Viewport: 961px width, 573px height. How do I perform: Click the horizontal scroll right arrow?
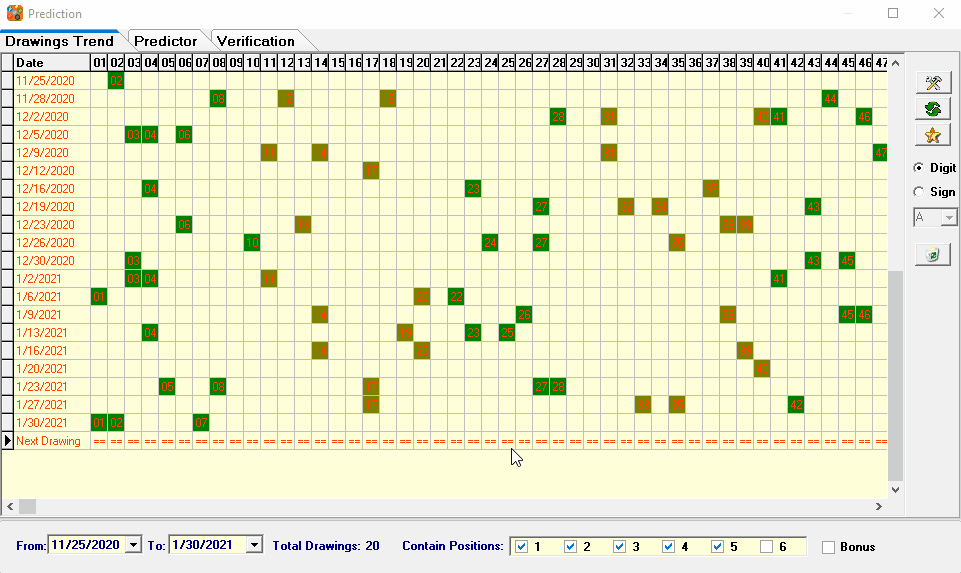879,506
